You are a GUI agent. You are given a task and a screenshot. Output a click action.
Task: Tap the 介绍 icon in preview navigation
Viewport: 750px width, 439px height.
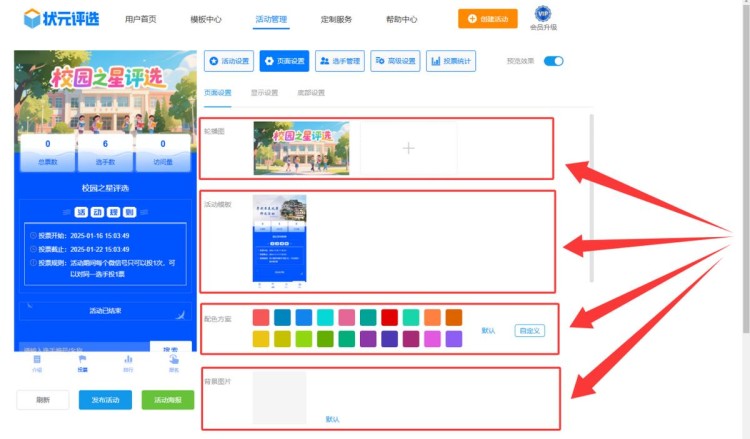(x=37, y=362)
